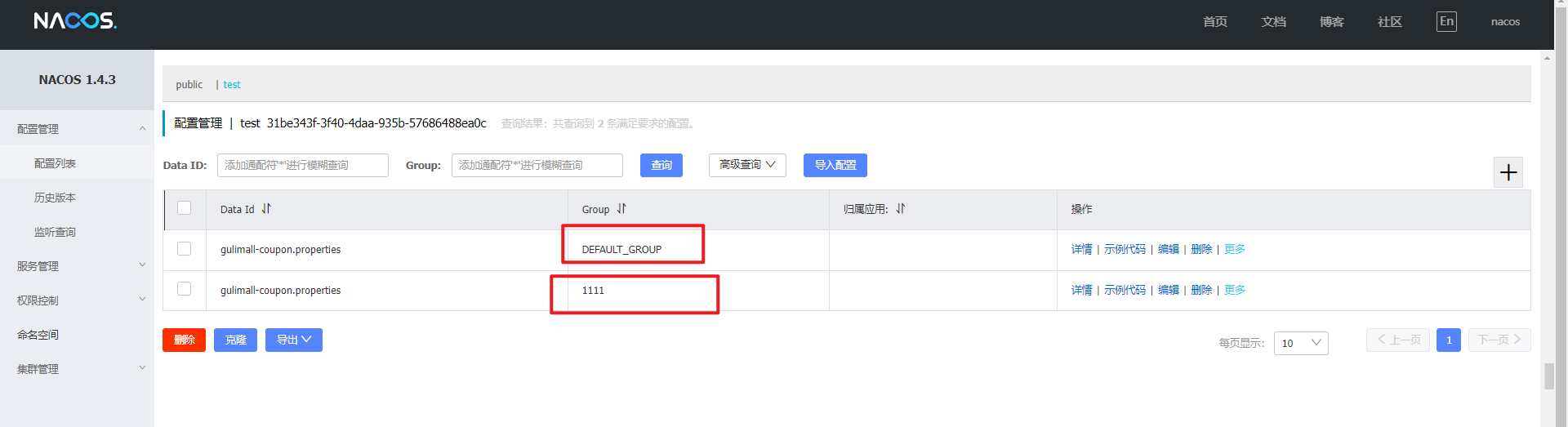
Task: Check the row with group 1111
Action: [185, 289]
